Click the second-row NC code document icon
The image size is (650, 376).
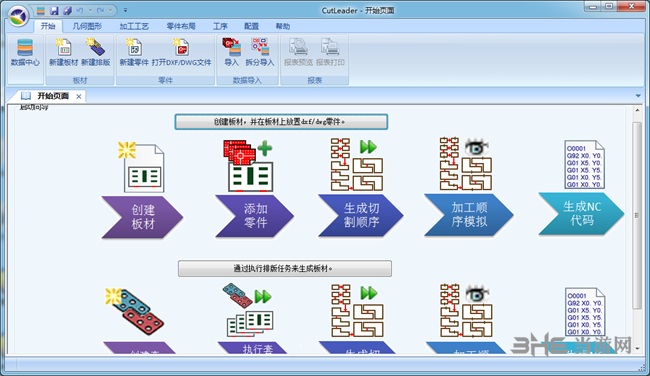(585, 312)
